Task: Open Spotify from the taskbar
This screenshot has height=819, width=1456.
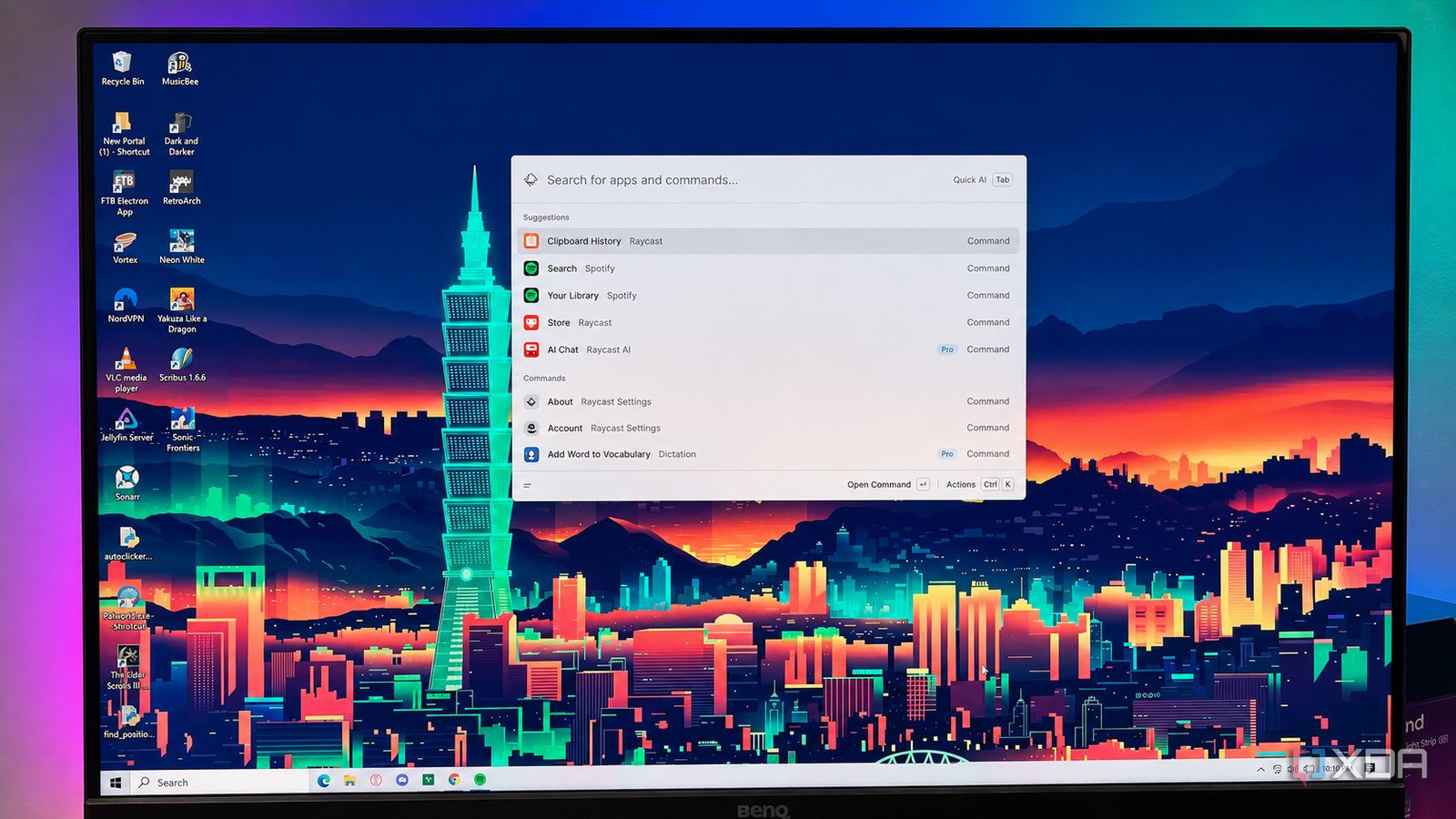Action: pyautogui.click(x=480, y=780)
